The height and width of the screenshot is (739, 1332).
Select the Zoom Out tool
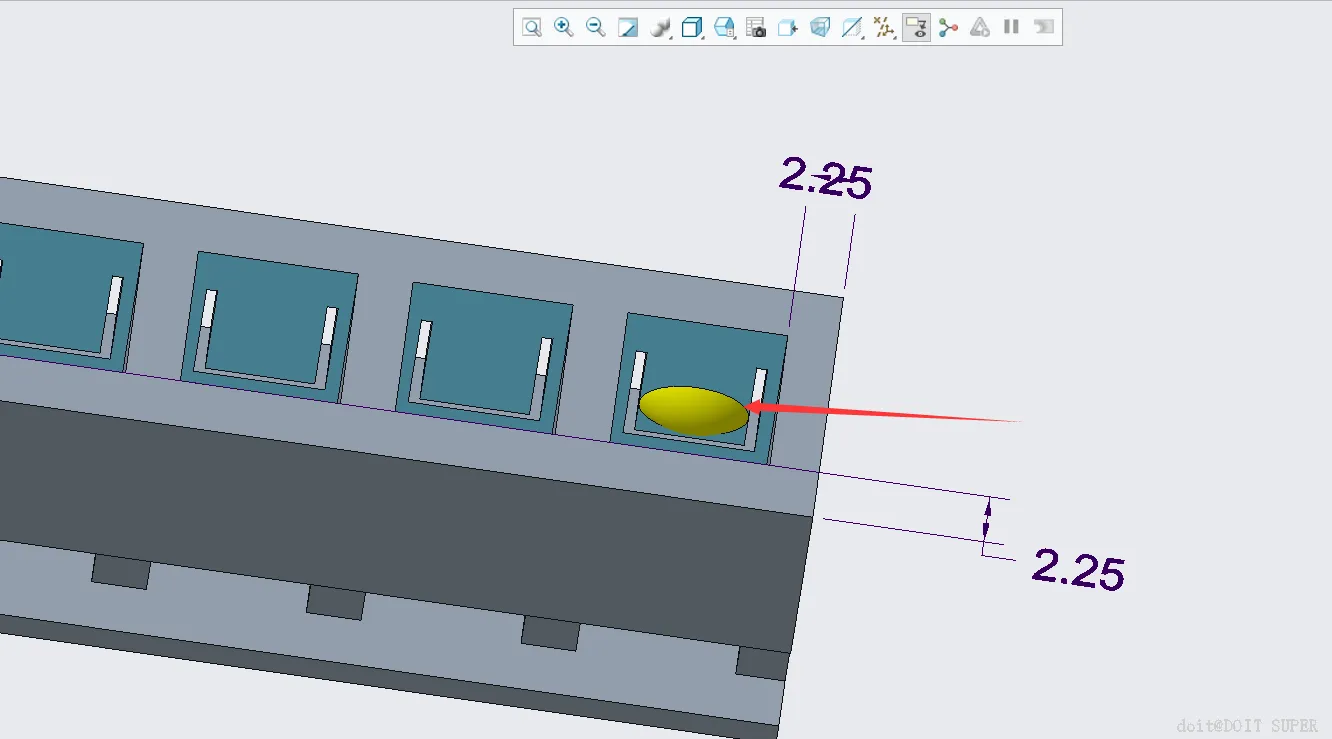[x=596, y=28]
